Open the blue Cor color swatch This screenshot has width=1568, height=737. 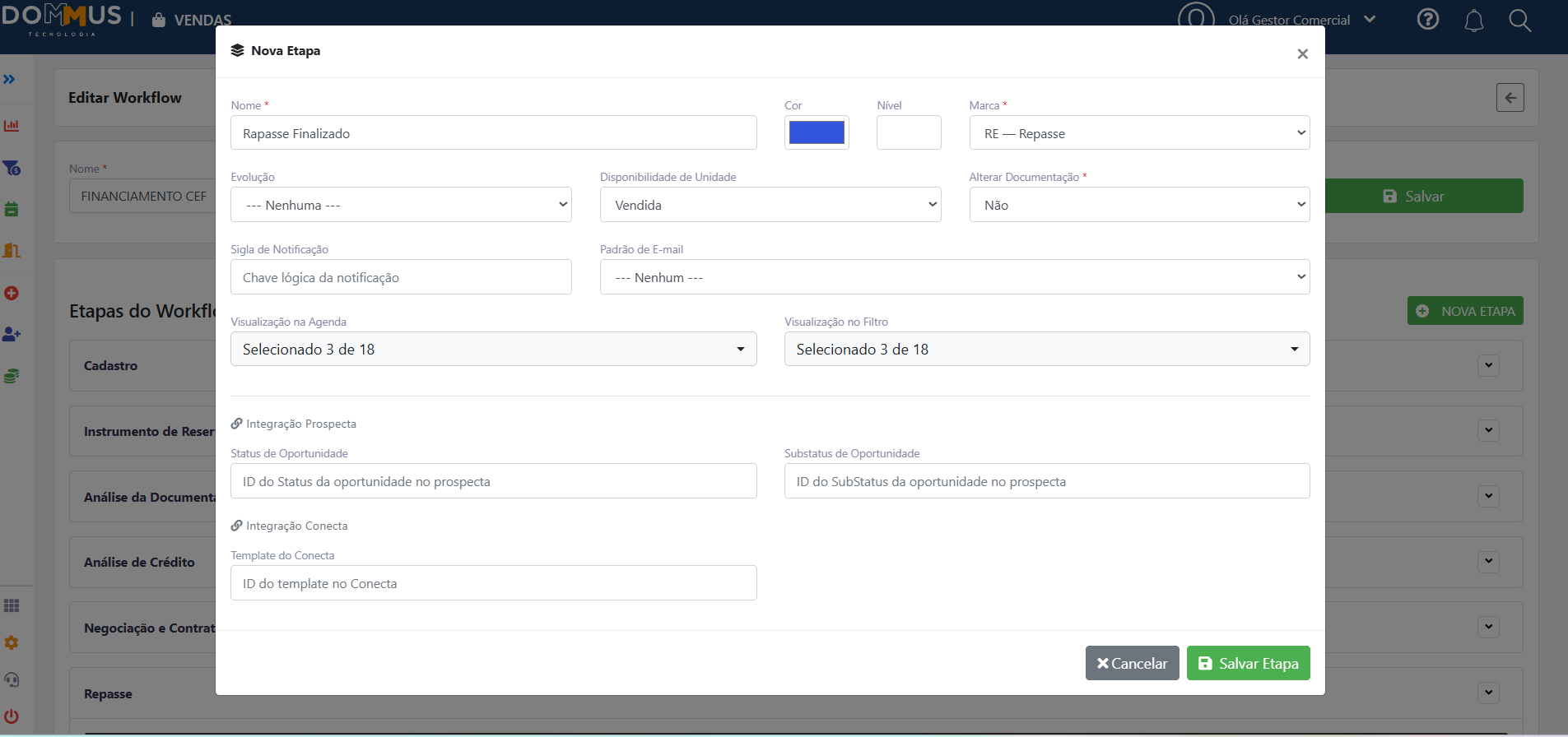pyautogui.click(x=817, y=132)
